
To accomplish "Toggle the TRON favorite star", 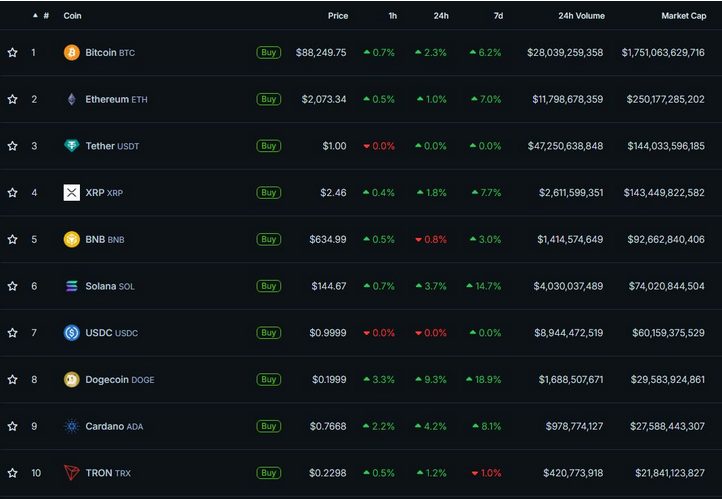I will [x=12, y=473].
